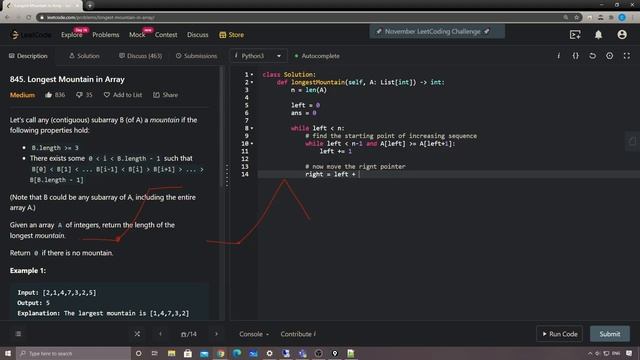Switch to the Description tab
This screenshot has width=640, height=360.
point(28,56)
